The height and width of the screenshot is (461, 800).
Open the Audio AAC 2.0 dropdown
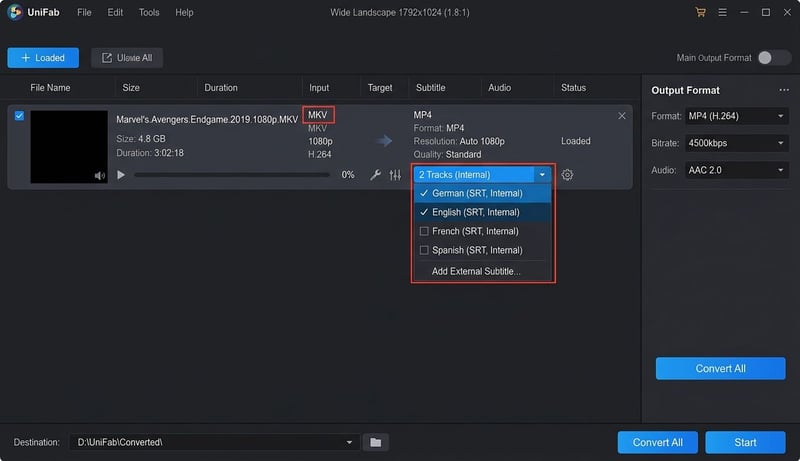coord(736,170)
